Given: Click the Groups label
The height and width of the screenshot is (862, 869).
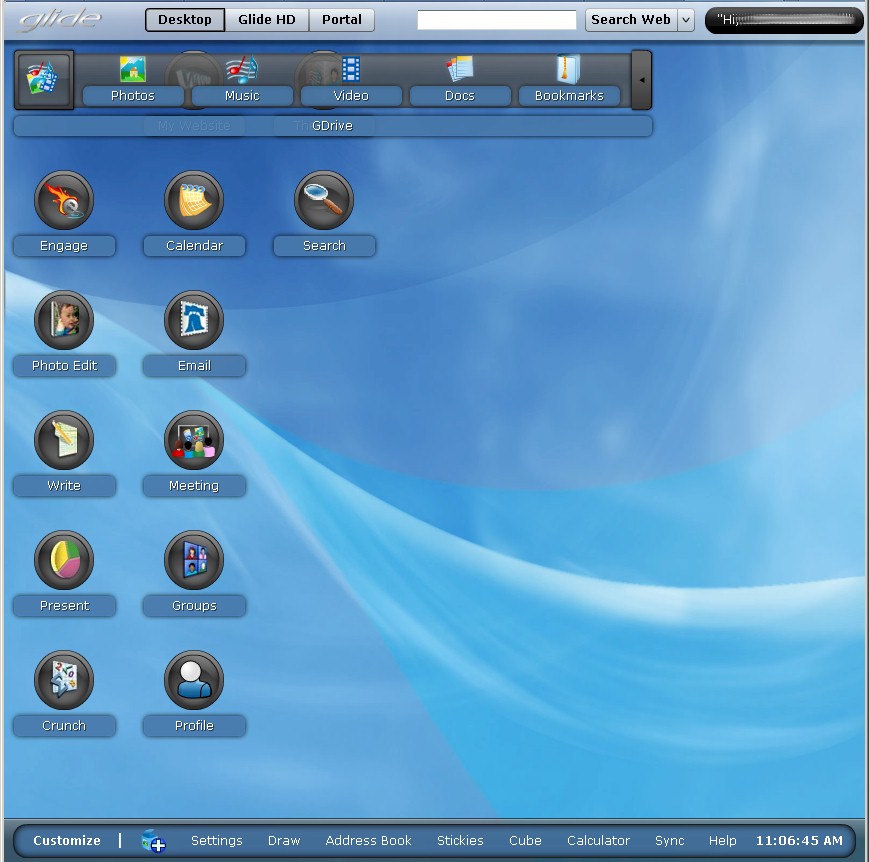Looking at the screenshot, I should 194,606.
